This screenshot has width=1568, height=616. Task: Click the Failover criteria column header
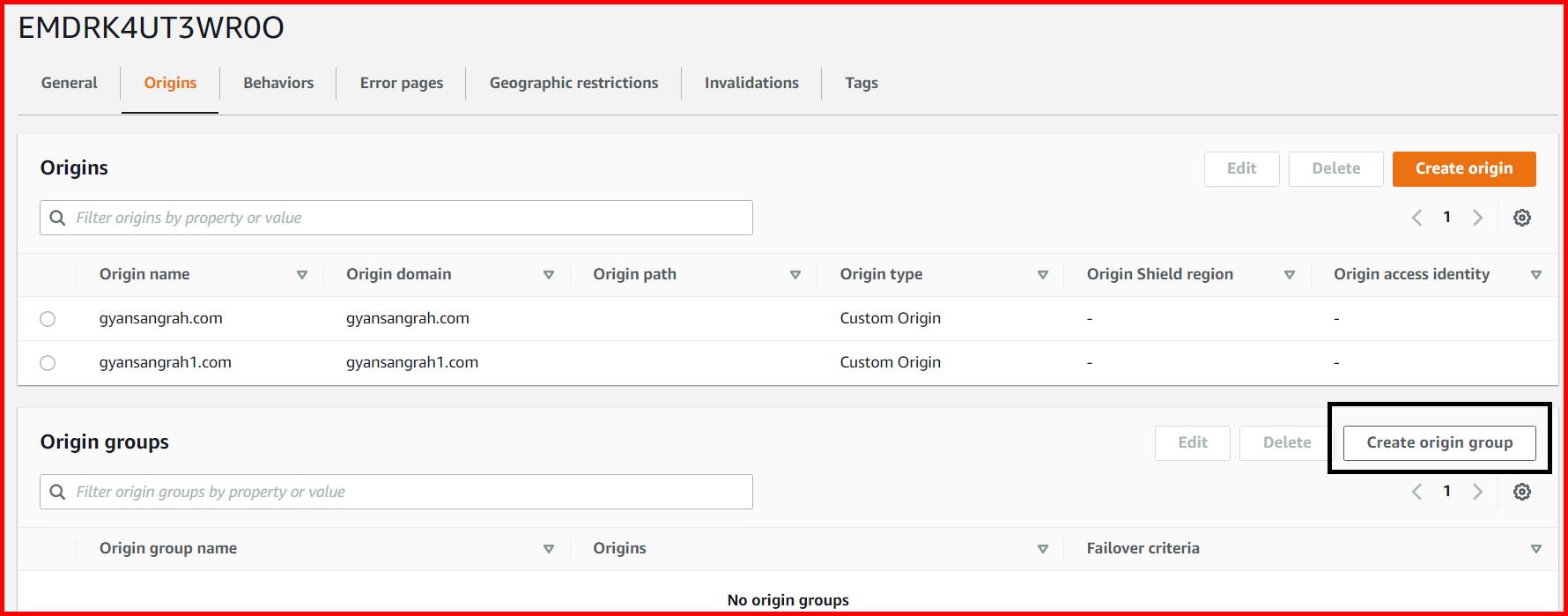pos(1143,548)
